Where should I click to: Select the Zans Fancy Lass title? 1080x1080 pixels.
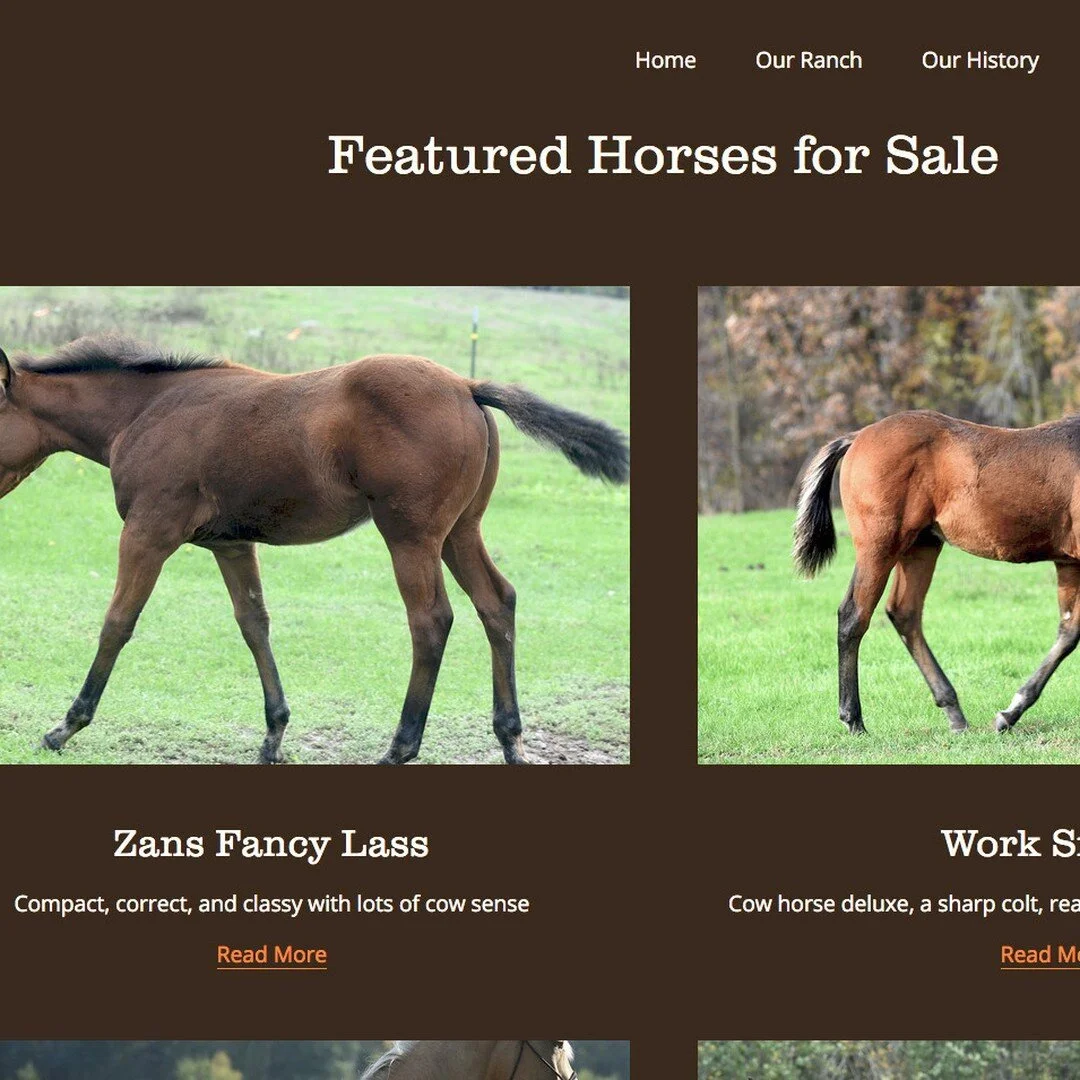pos(271,844)
